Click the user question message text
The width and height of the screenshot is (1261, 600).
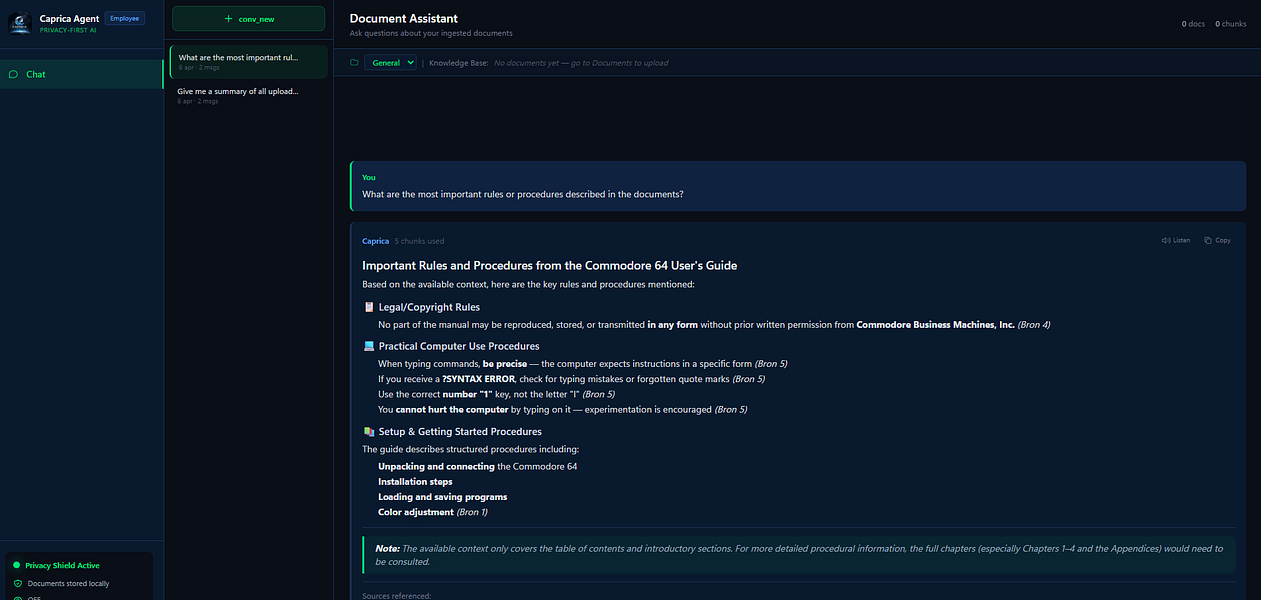pyautogui.click(x=522, y=194)
